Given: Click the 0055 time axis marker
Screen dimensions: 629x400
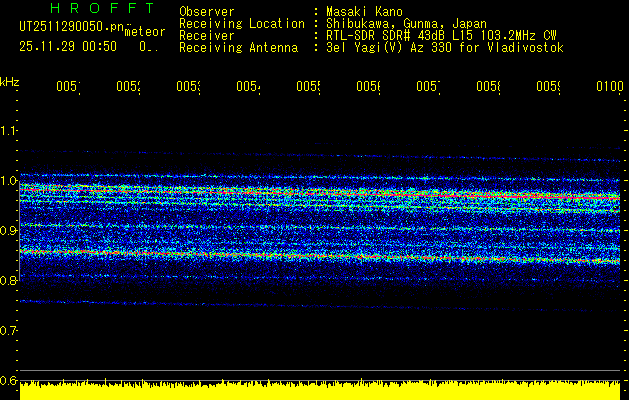Looking at the screenshot, I should click(x=308, y=86).
